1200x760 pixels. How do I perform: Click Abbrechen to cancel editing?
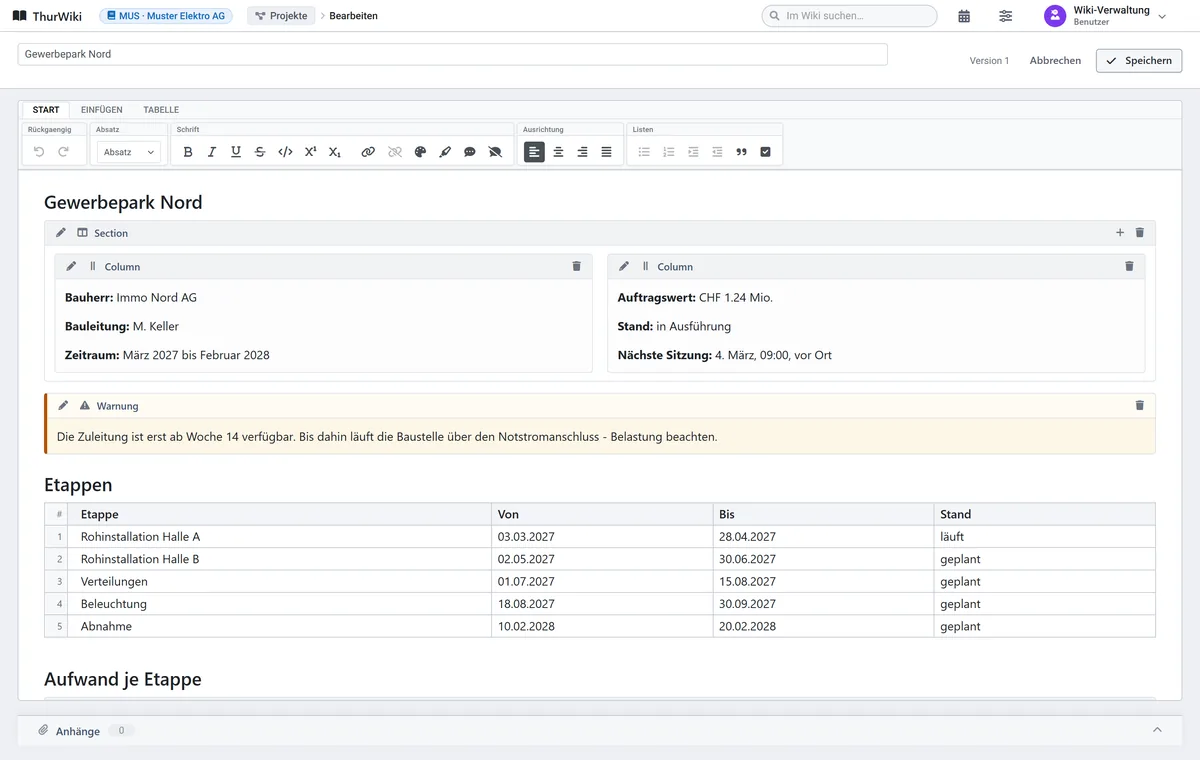pyautogui.click(x=1055, y=61)
